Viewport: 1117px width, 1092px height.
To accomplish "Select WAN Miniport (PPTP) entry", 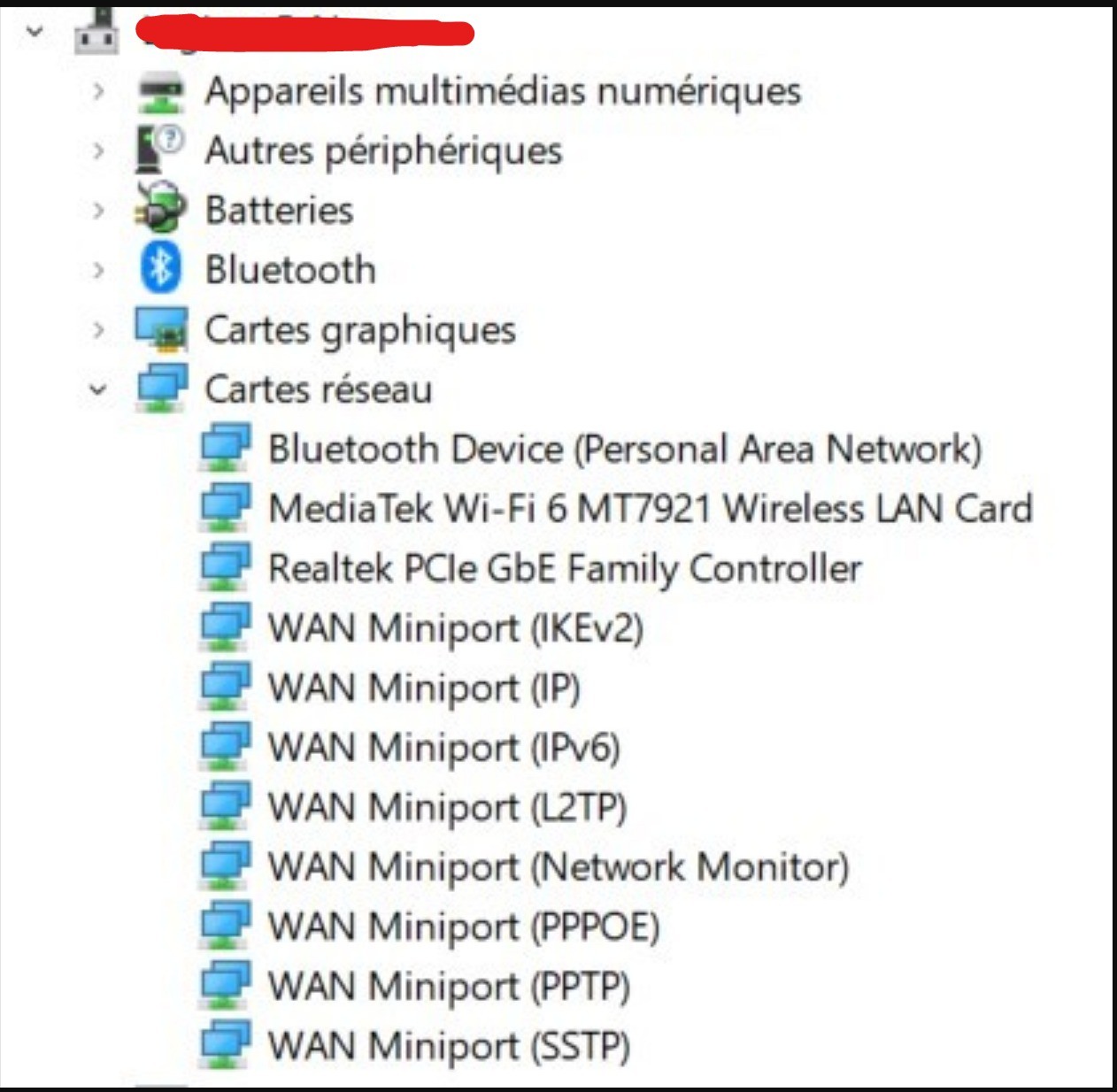I will (450, 988).
